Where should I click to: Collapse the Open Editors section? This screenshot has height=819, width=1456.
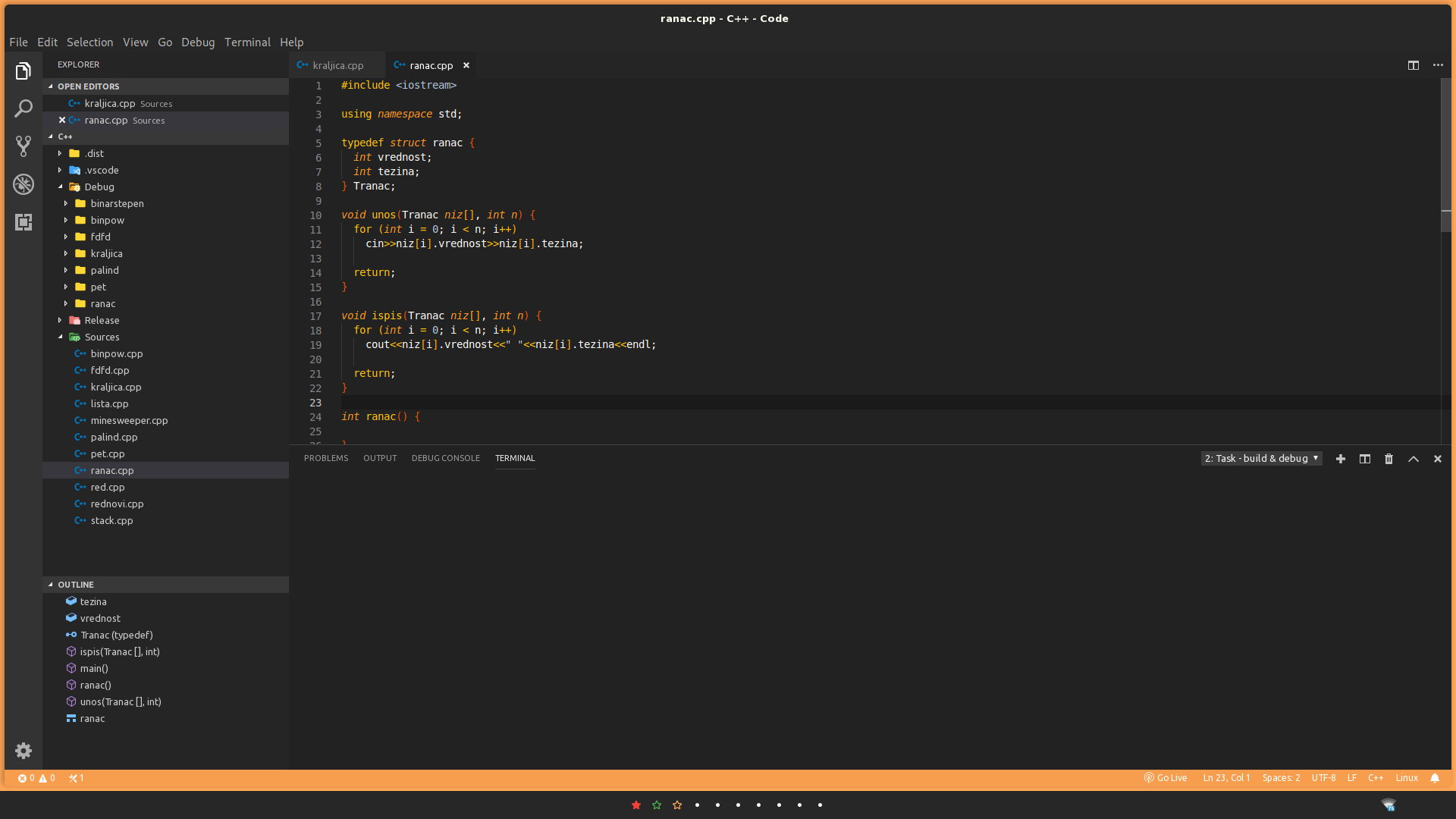165,86
